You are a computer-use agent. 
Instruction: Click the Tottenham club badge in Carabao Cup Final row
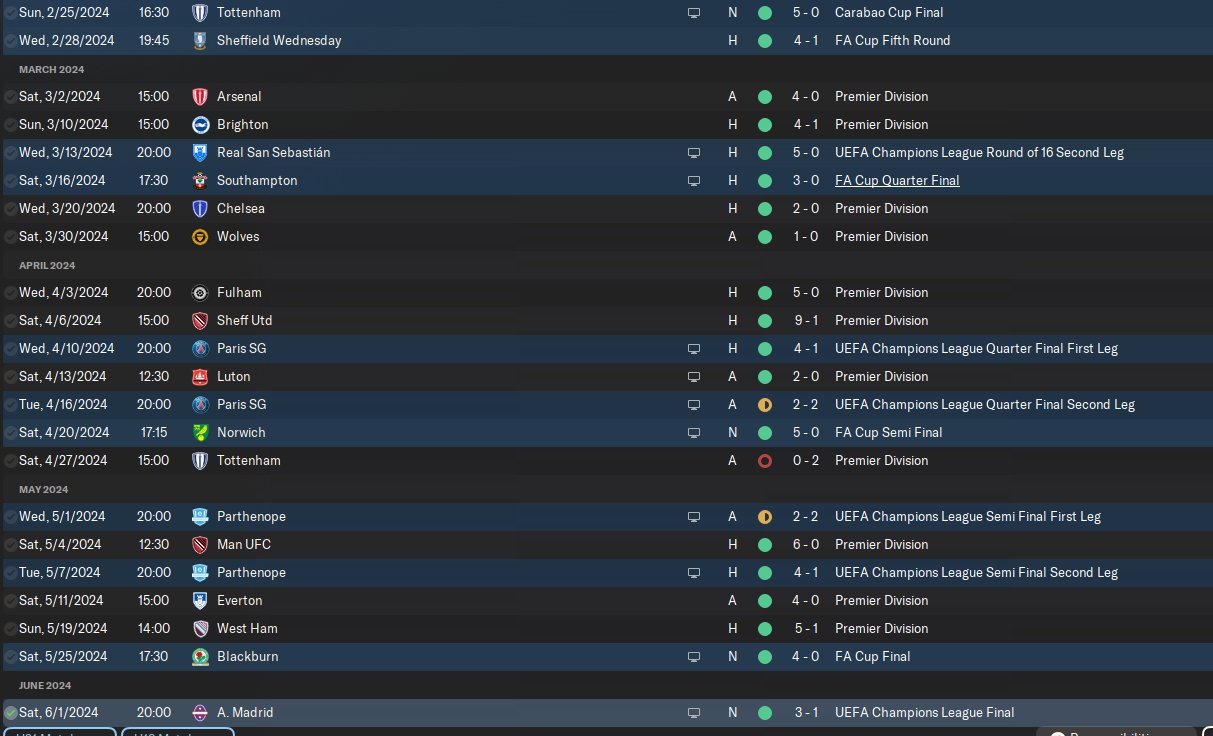(x=200, y=13)
